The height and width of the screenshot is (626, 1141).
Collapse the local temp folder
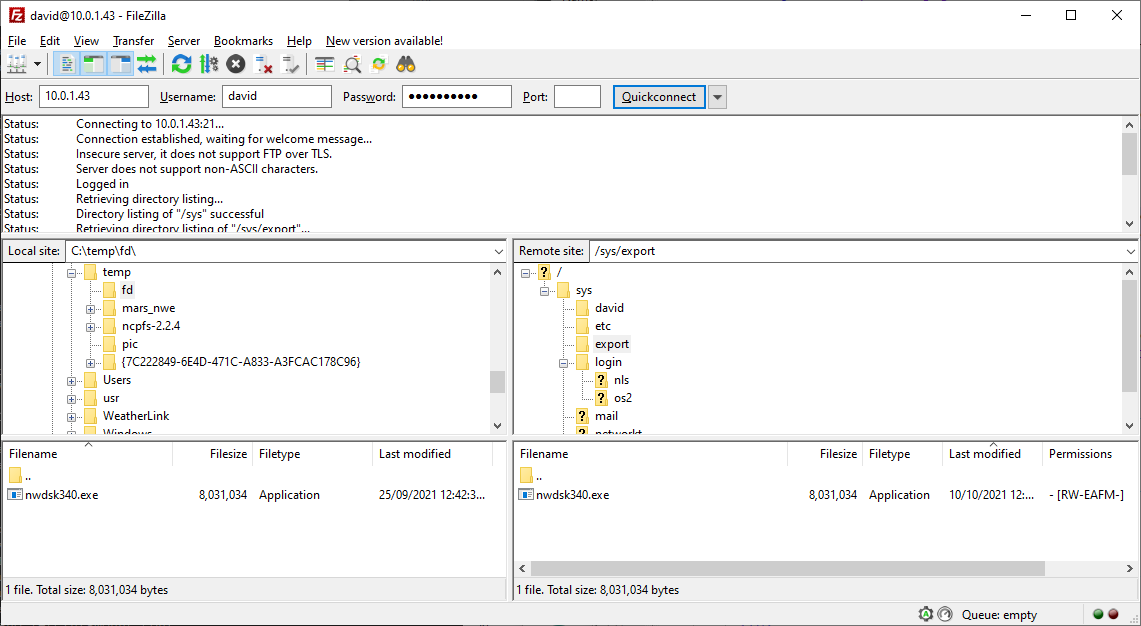pos(71,272)
